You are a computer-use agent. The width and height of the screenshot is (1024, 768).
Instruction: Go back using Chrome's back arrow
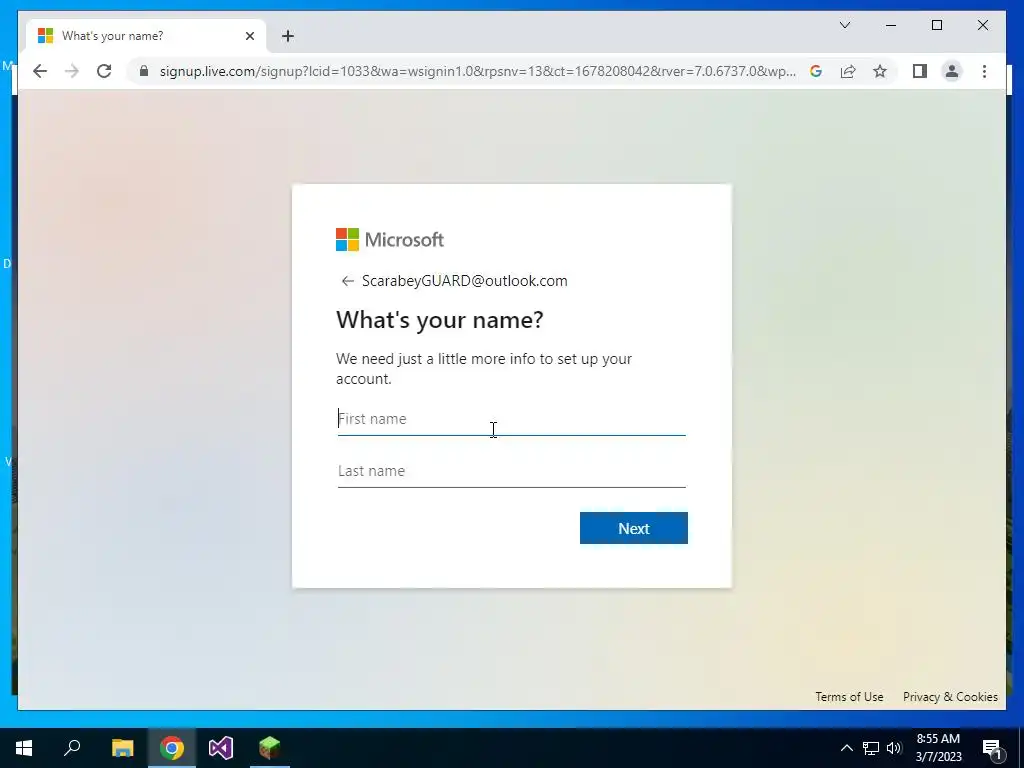tap(40, 71)
